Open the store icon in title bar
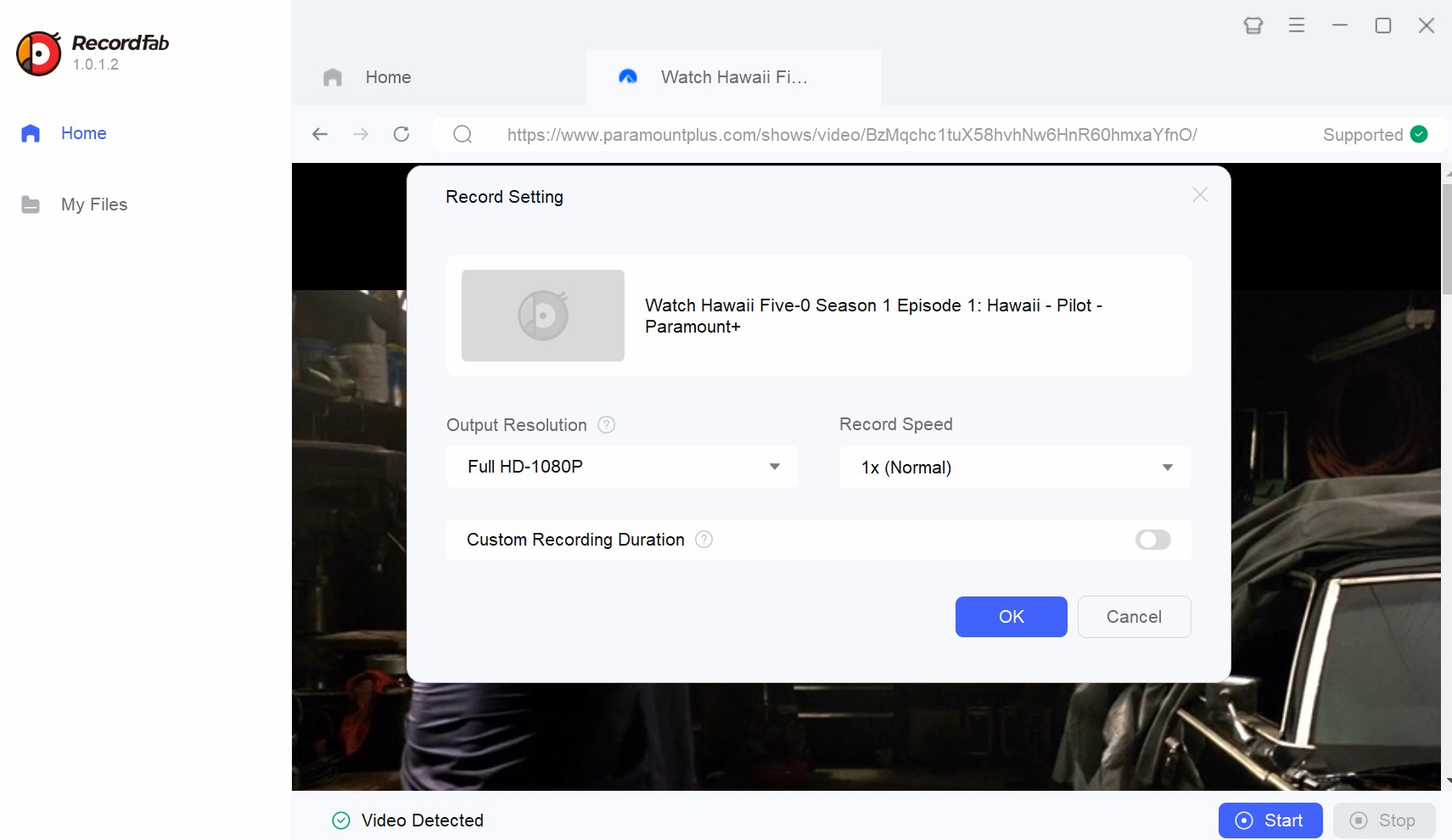1452x840 pixels. click(1253, 25)
